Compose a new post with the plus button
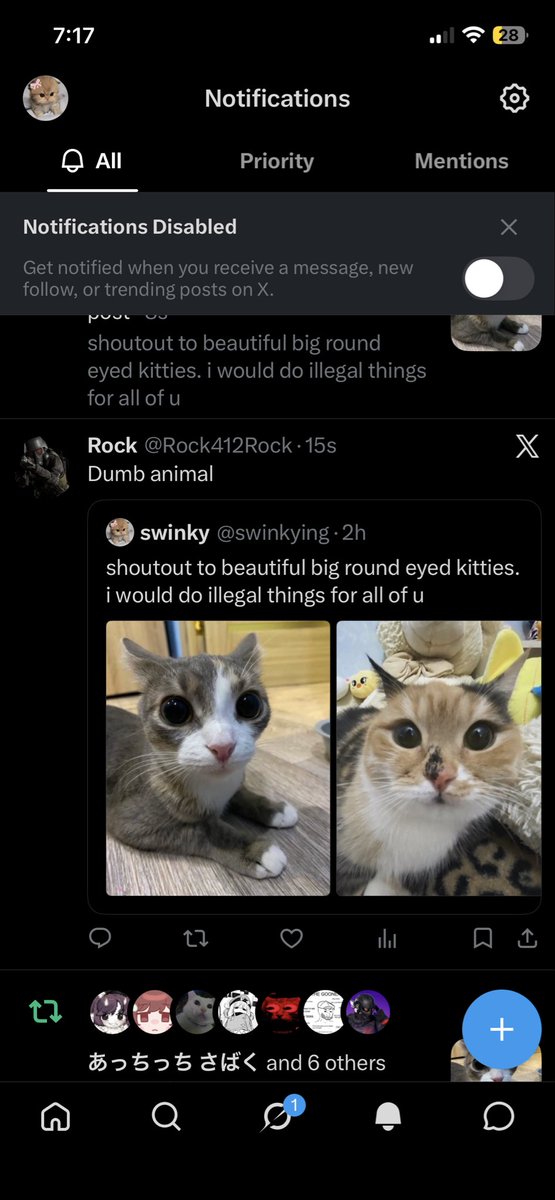 [502, 1030]
